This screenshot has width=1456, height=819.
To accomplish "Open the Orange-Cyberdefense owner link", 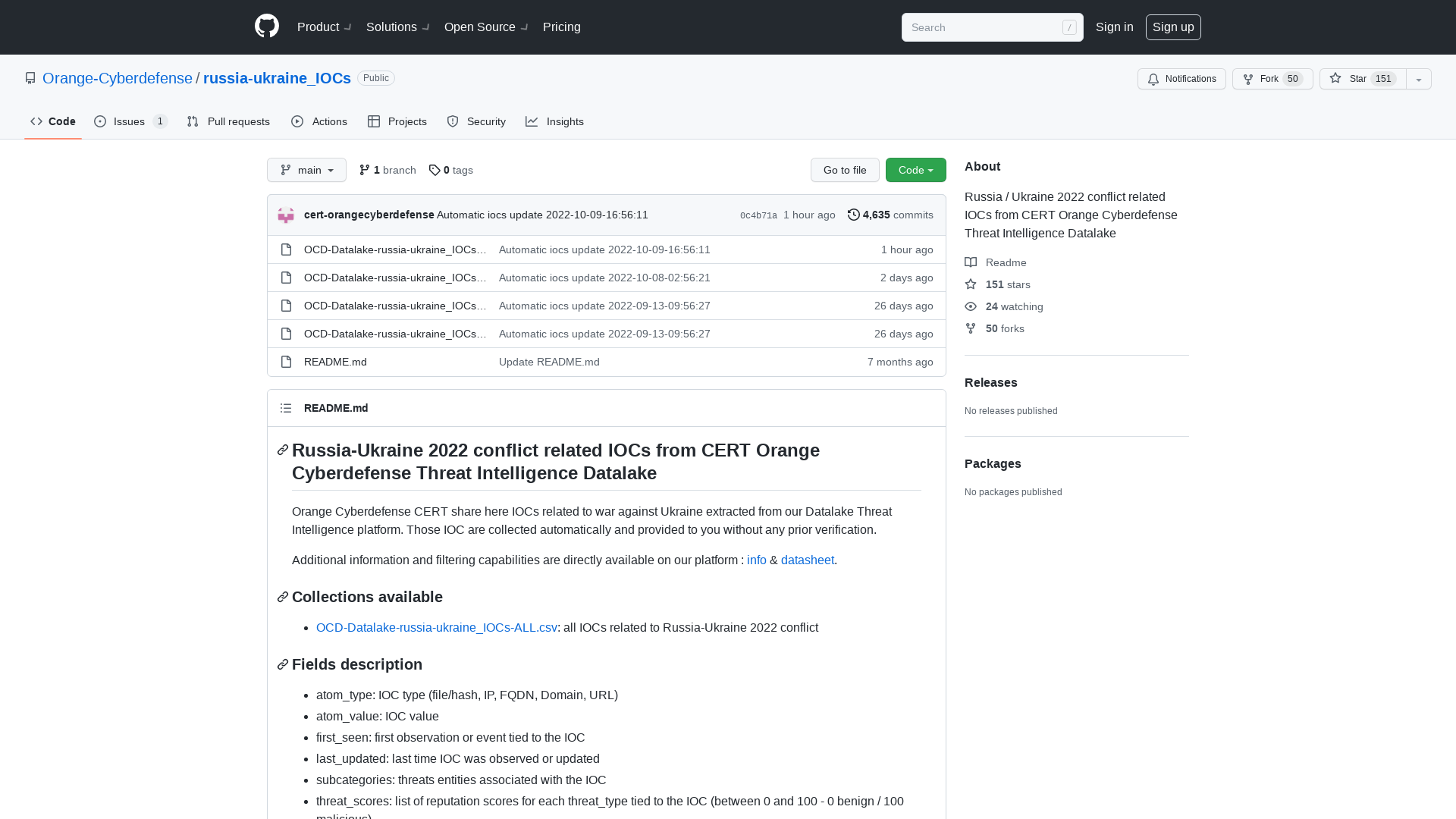I will (118, 78).
